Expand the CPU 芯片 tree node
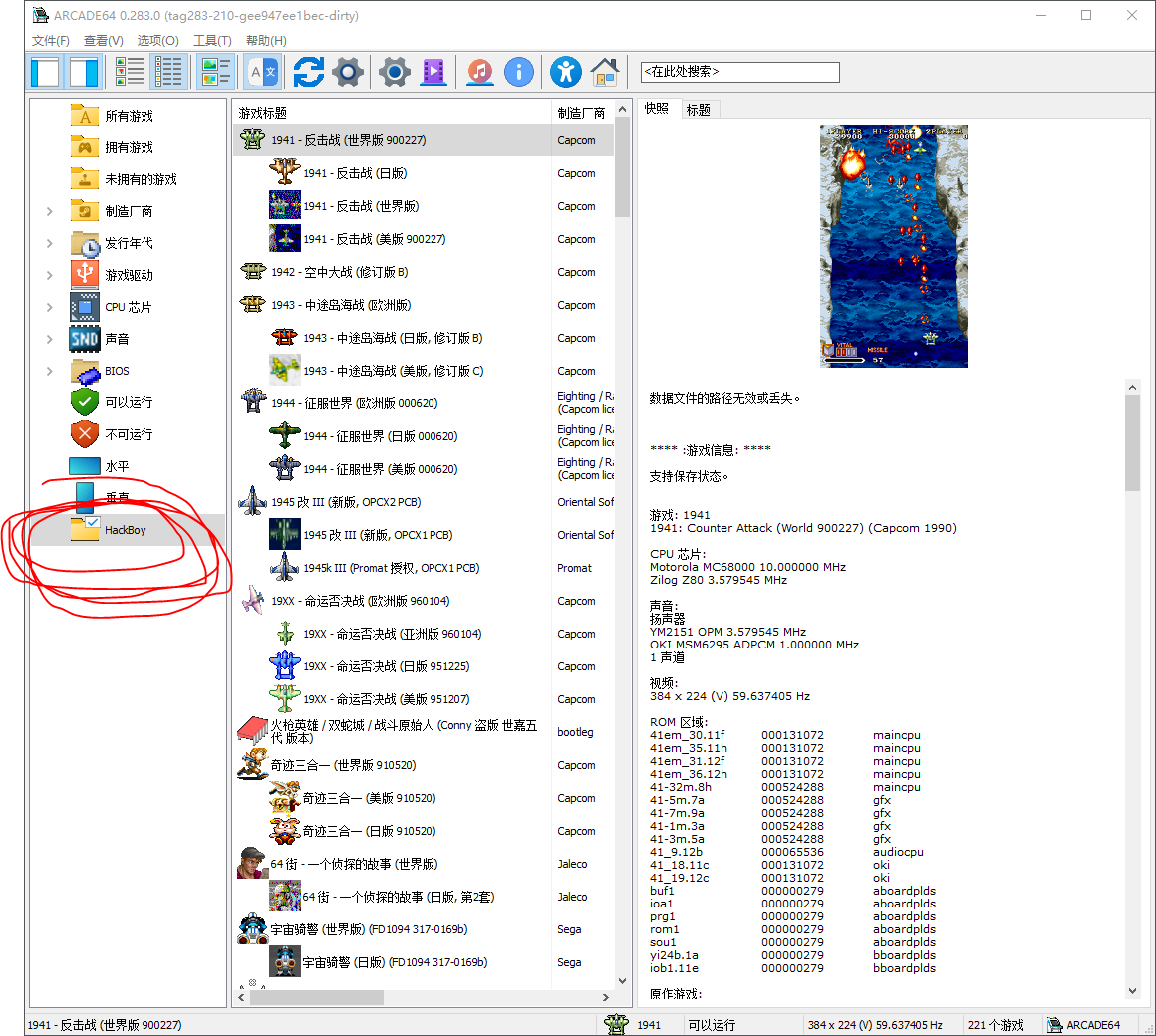The width and height of the screenshot is (1156, 1036). coord(50,307)
